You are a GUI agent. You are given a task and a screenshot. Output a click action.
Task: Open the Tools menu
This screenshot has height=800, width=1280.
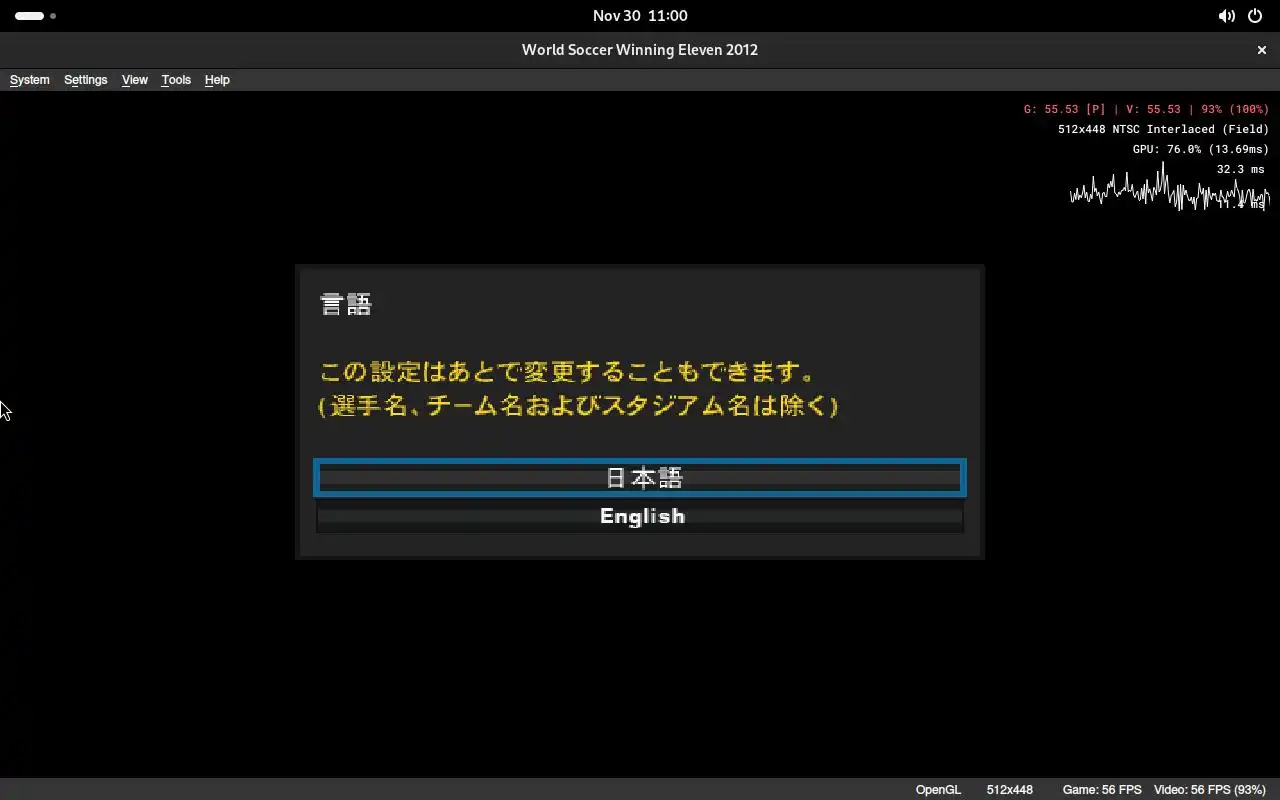(x=176, y=80)
